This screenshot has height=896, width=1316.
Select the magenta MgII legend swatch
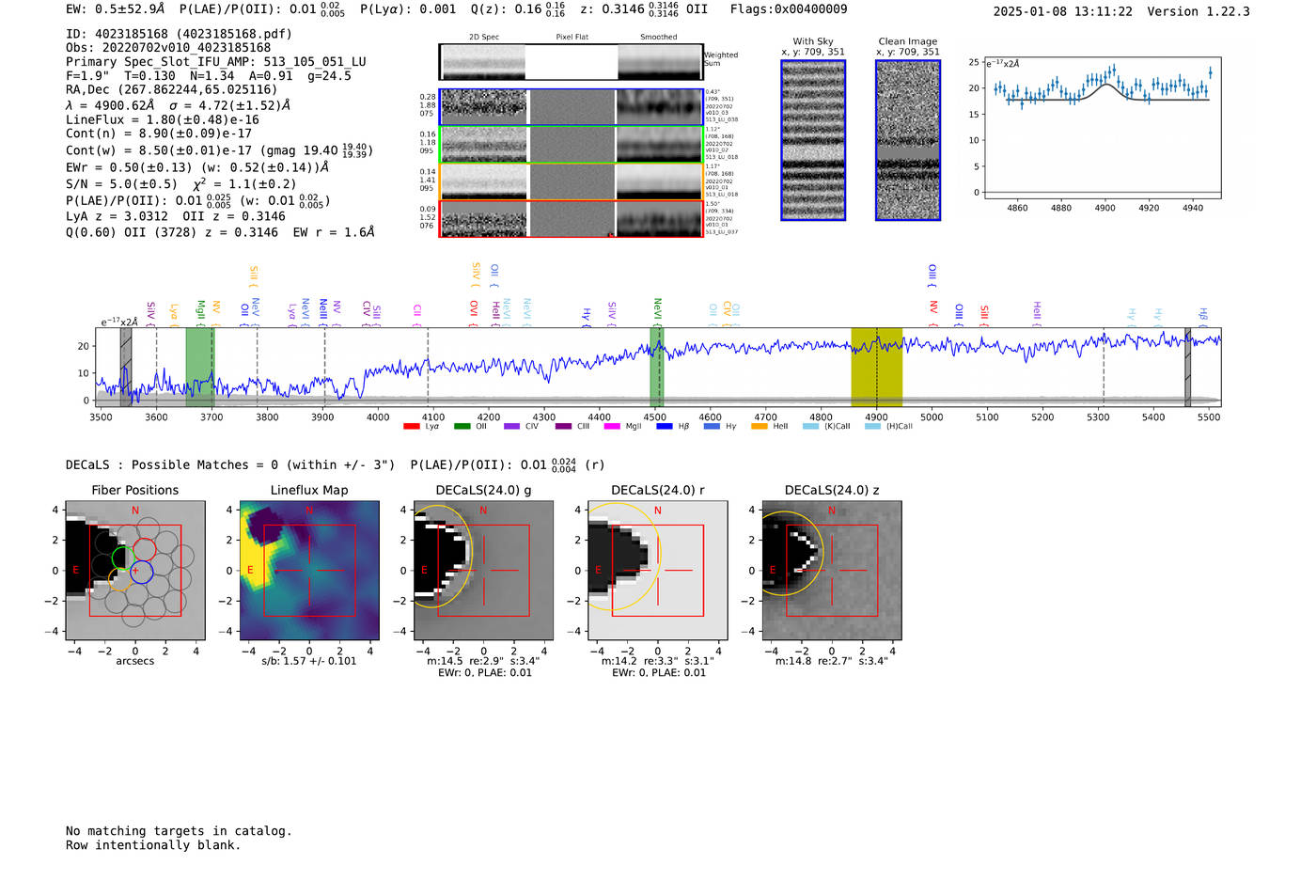tap(612, 426)
